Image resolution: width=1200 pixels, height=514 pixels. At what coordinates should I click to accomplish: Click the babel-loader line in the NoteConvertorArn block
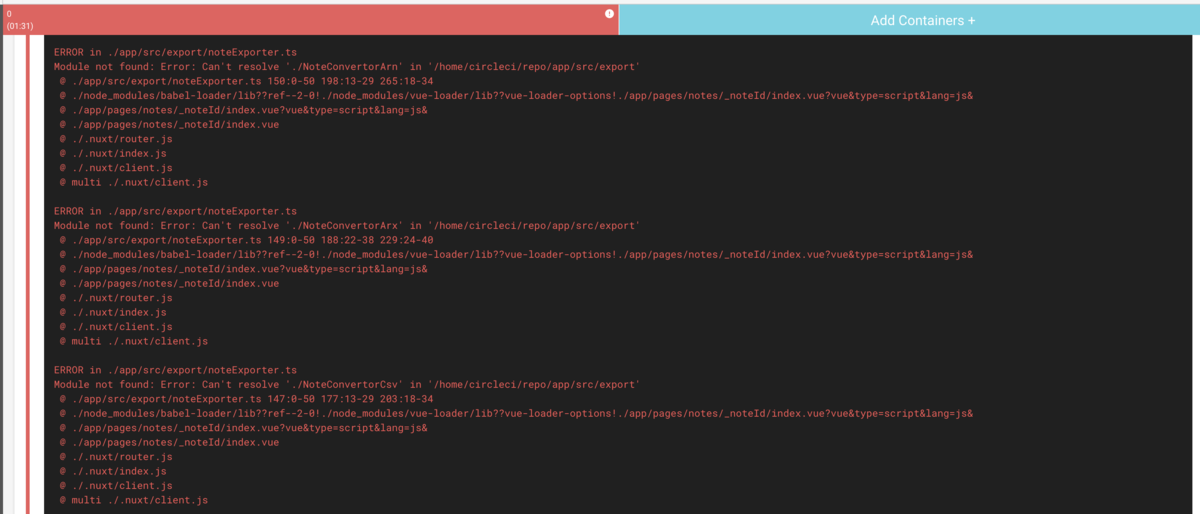coord(516,95)
